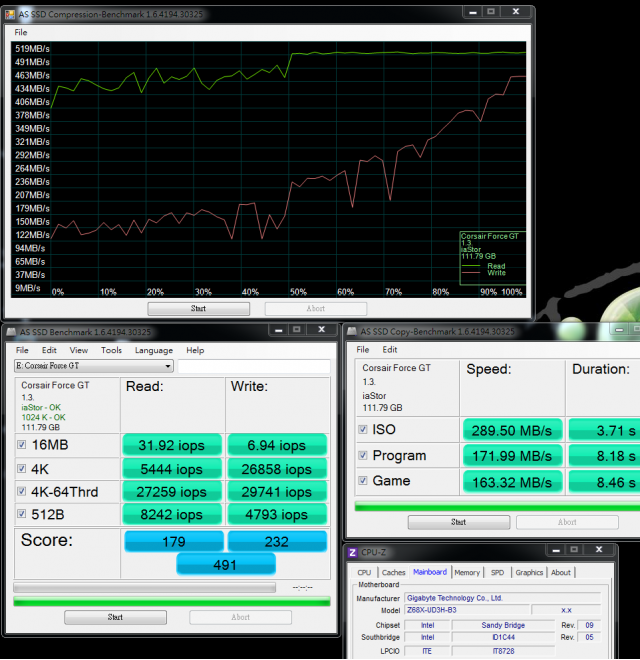640x660 pixels.
Task: Open File menu in Compression-Benchmark
Action: 21,32
